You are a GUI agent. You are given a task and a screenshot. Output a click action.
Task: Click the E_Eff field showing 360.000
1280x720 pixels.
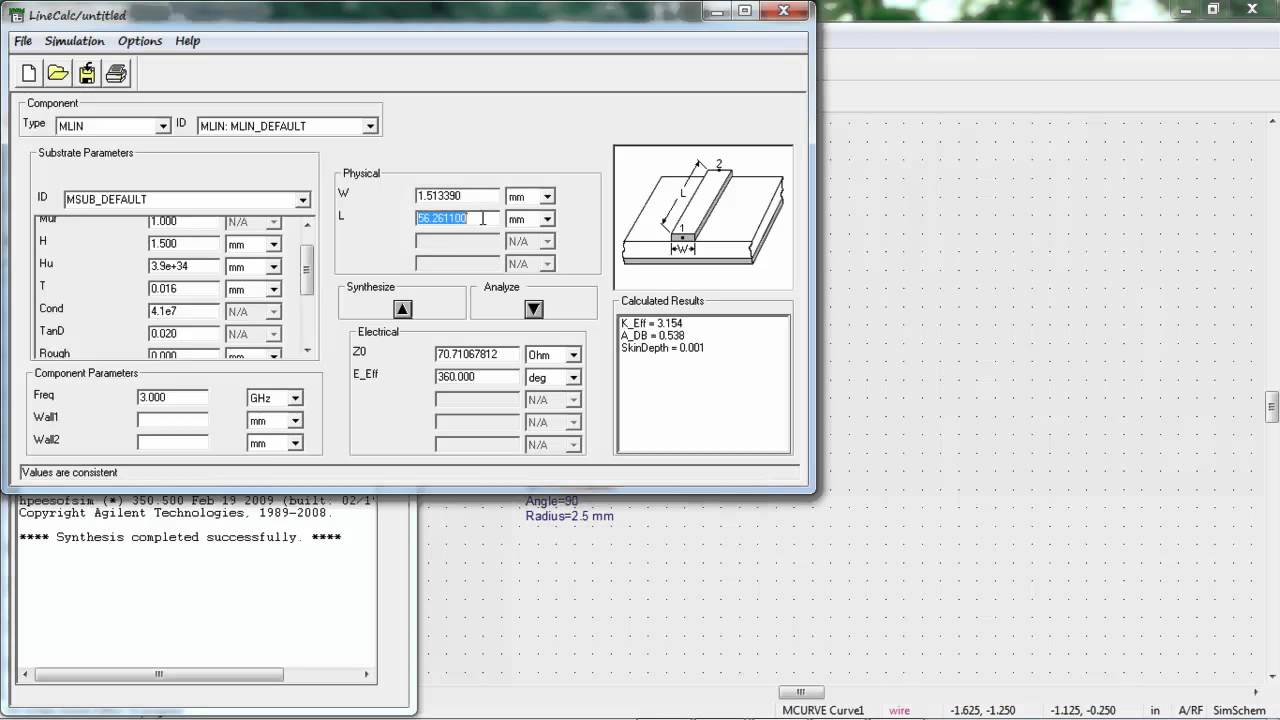pos(478,377)
